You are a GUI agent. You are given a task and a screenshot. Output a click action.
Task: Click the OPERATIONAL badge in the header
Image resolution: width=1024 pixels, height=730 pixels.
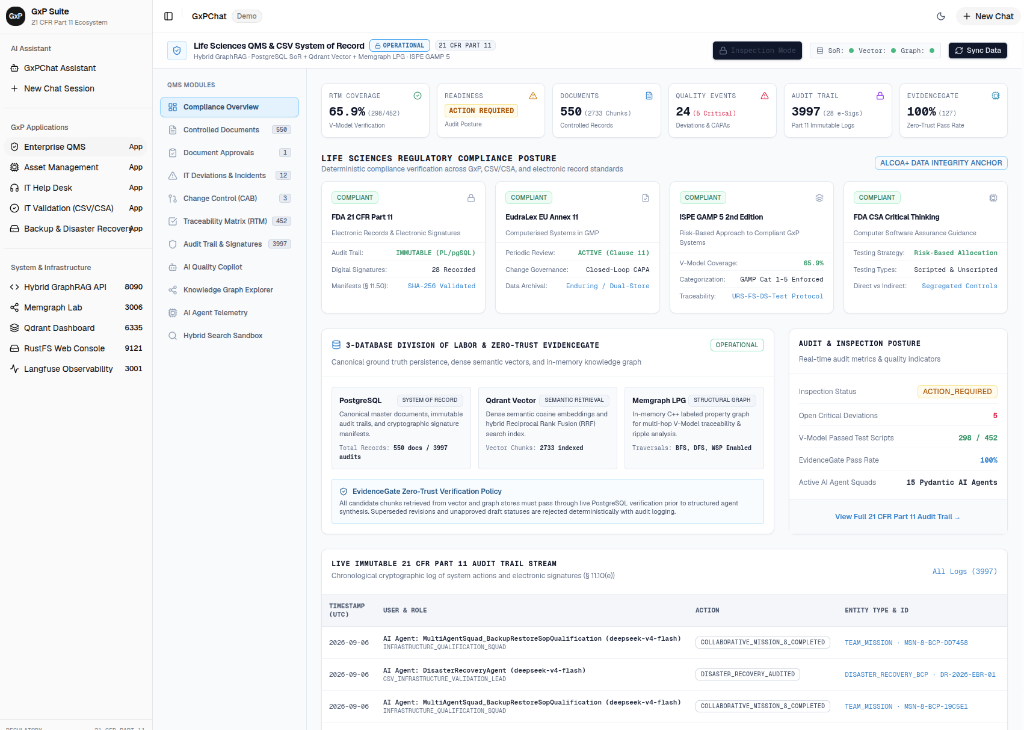coord(400,46)
